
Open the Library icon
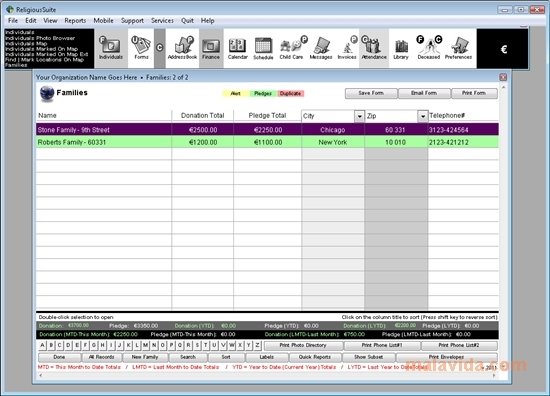pyautogui.click(x=401, y=48)
